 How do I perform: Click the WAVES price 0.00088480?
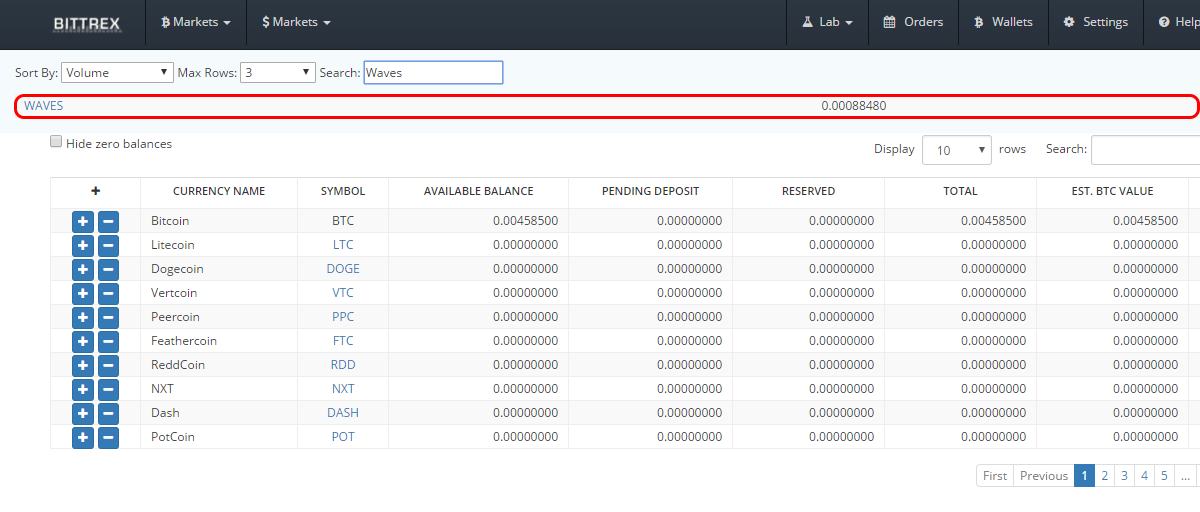tap(853, 105)
